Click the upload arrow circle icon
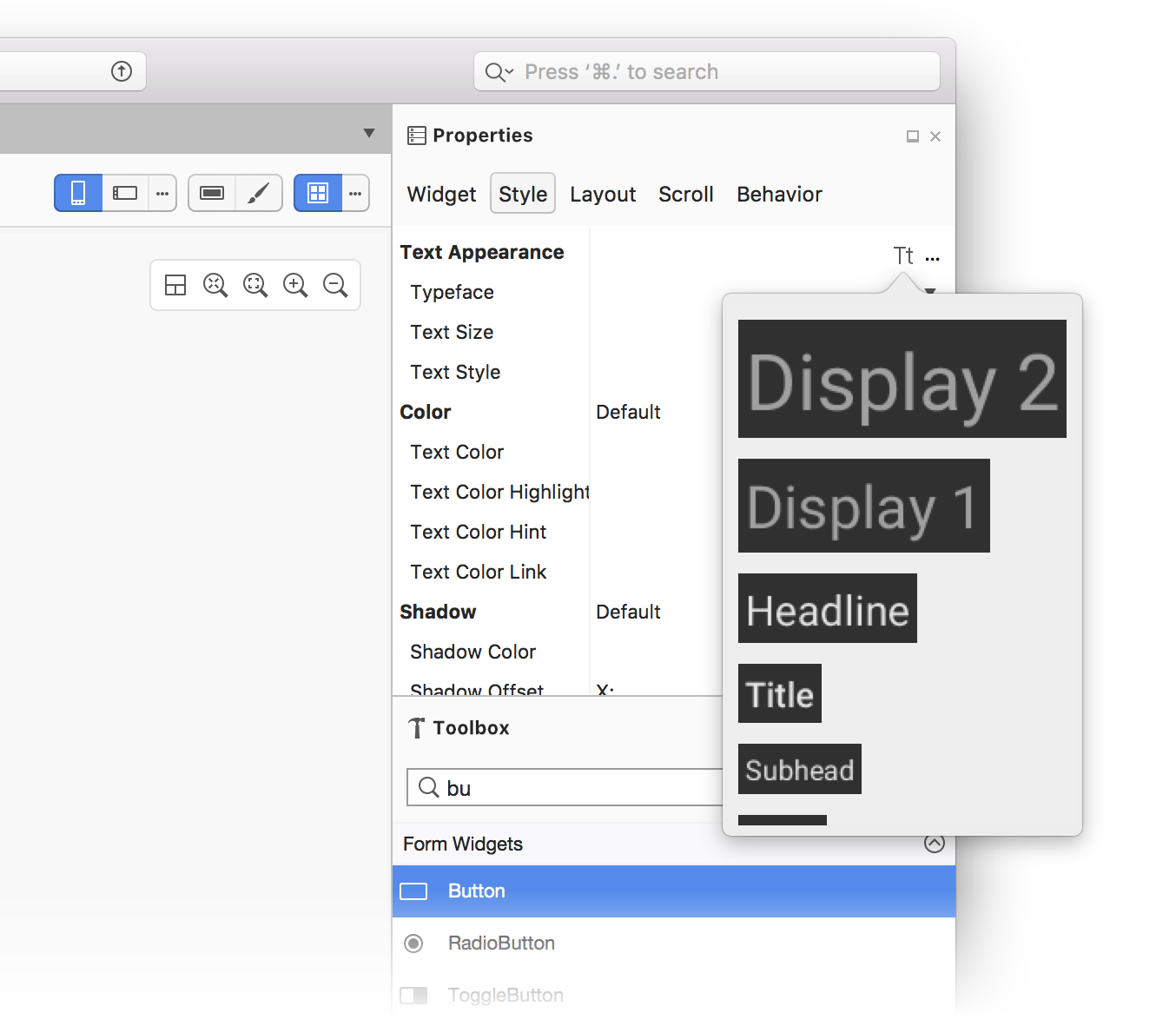1176x1020 pixels. tap(122, 71)
